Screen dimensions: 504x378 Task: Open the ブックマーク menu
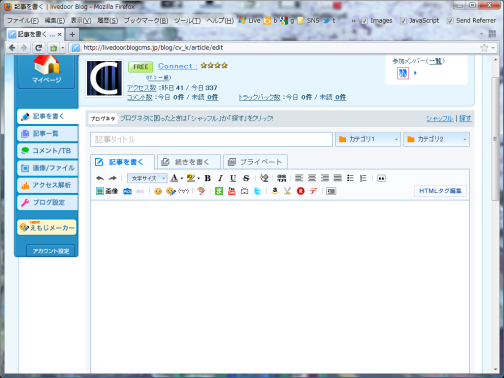click(x=146, y=21)
